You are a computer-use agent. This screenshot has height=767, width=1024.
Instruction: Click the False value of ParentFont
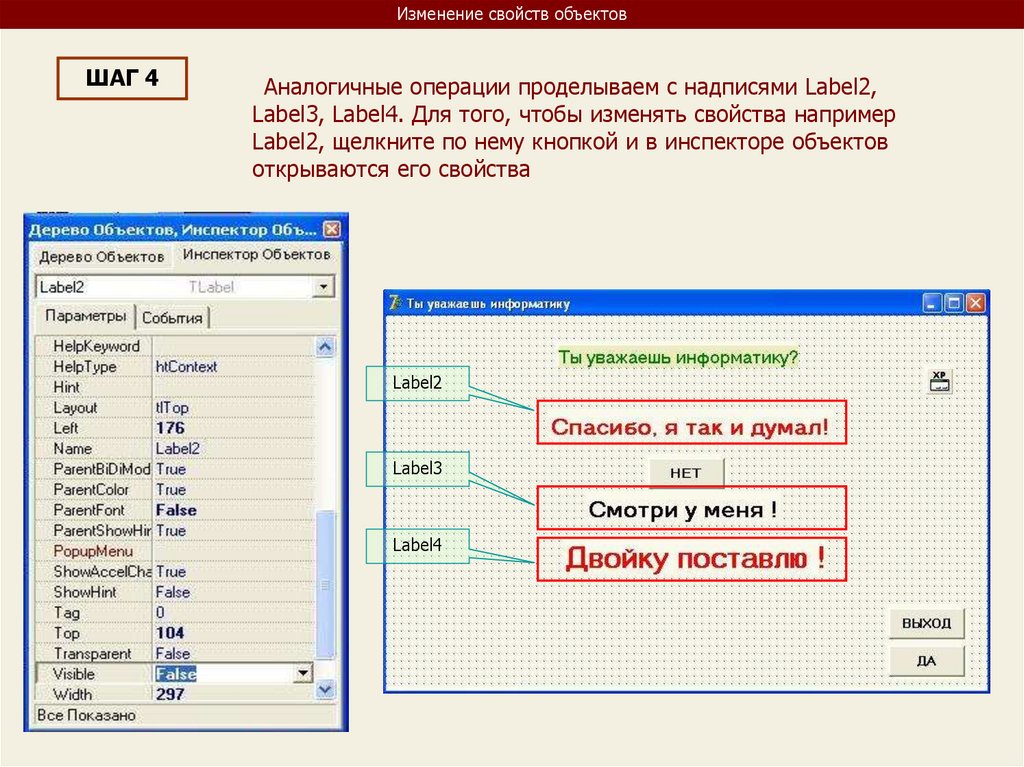click(x=176, y=510)
